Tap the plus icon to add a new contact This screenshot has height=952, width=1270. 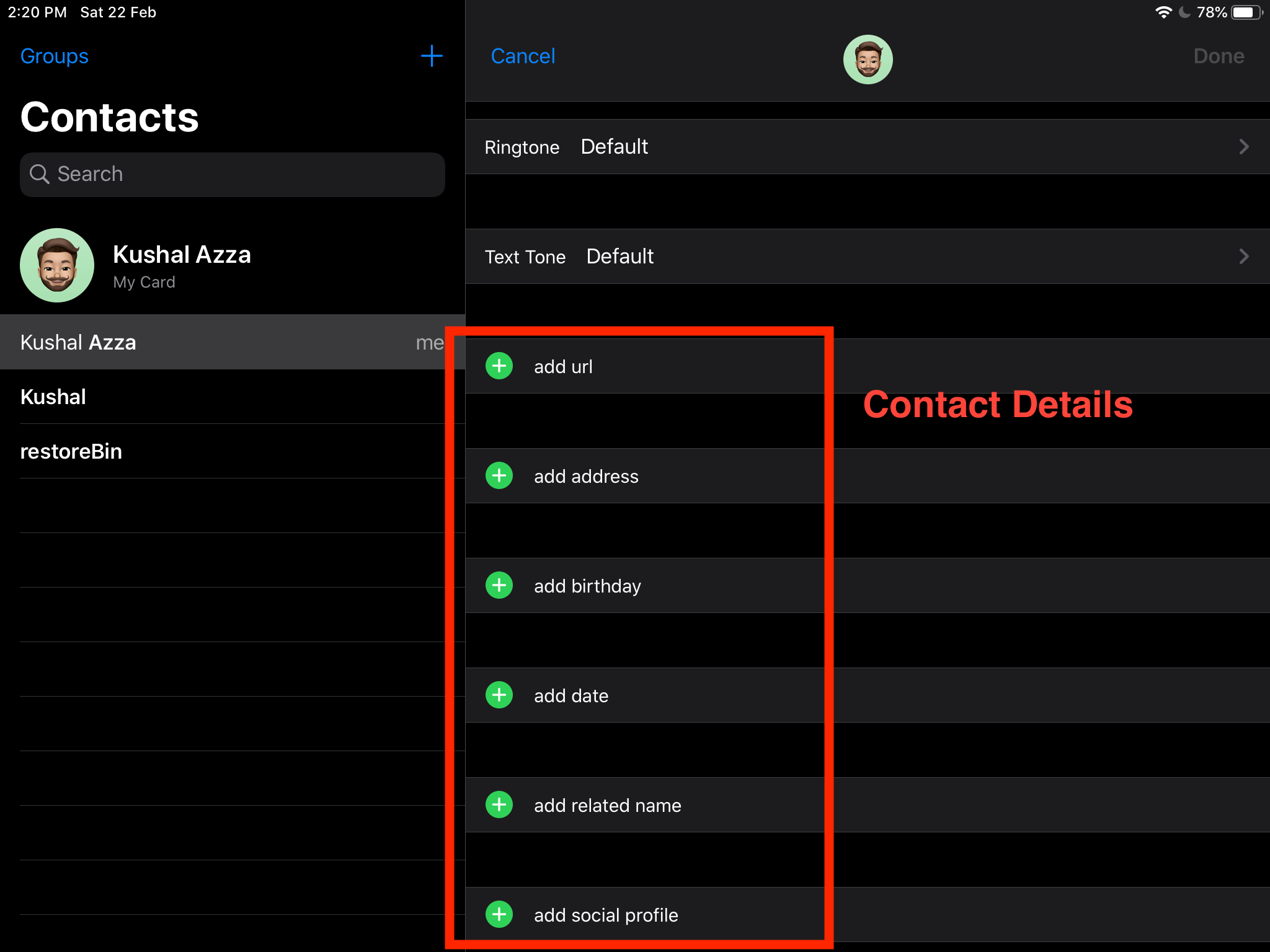[x=432, y=56]
